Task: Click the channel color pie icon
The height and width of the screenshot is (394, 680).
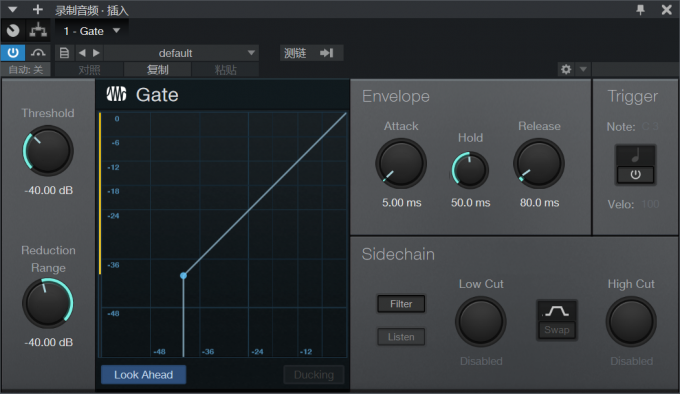Action: tap(13, 30)
